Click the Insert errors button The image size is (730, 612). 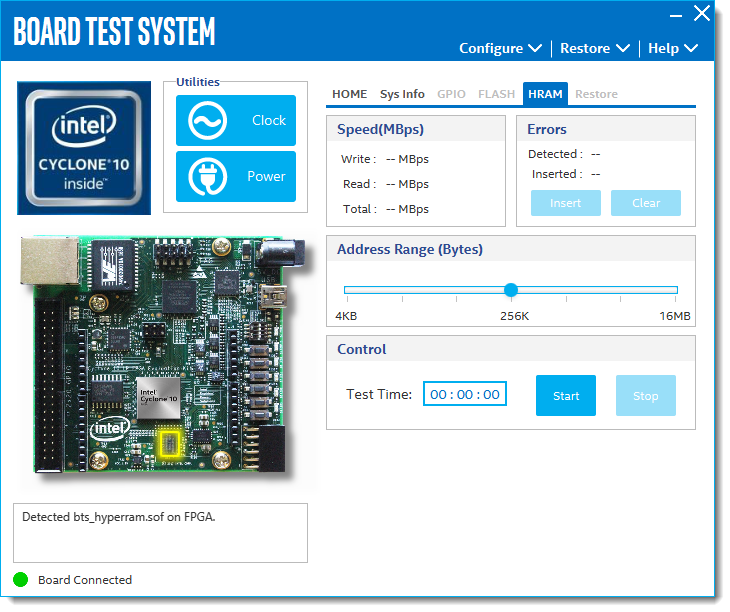click(x=565, y=203)
